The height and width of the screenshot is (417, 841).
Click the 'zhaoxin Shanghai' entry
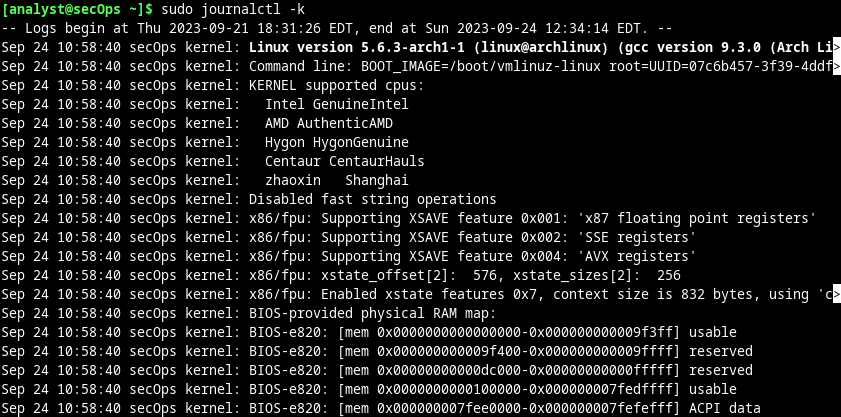(336, 180)
